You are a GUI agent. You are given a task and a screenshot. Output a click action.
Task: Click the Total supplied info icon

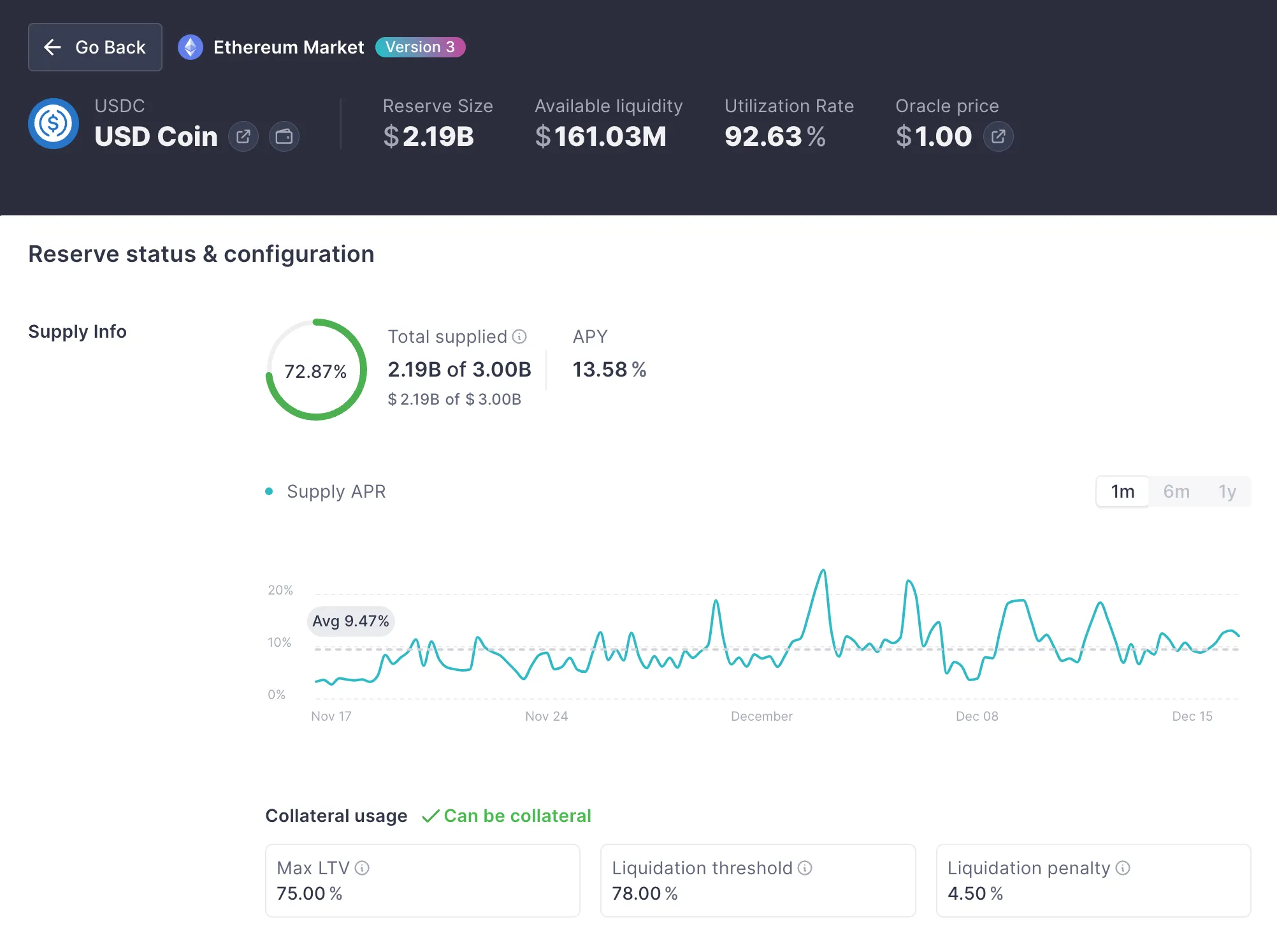[520, 336]
